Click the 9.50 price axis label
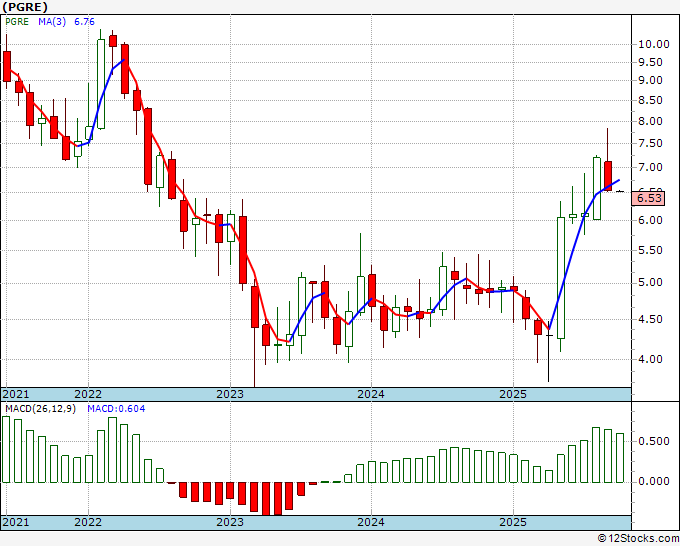 click(x=651, y=62)
